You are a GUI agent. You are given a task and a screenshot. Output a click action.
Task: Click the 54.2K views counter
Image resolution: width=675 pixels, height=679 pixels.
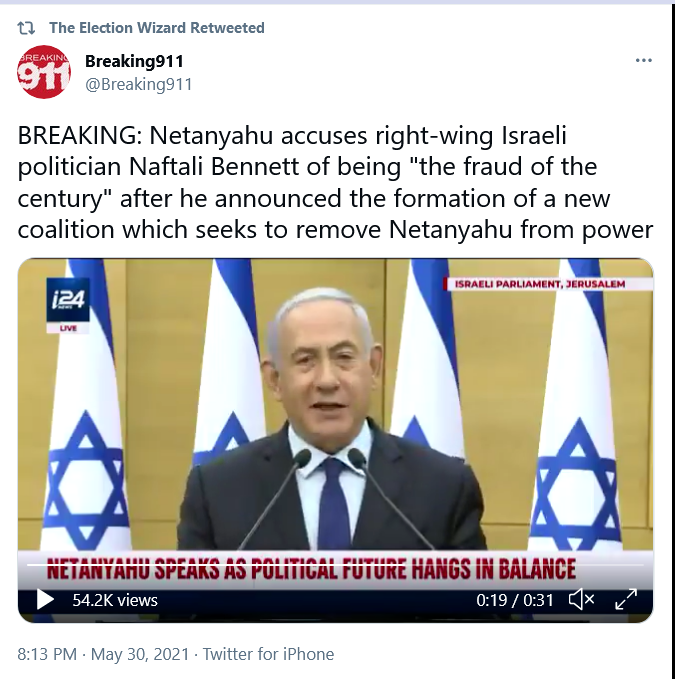point(115,600)
